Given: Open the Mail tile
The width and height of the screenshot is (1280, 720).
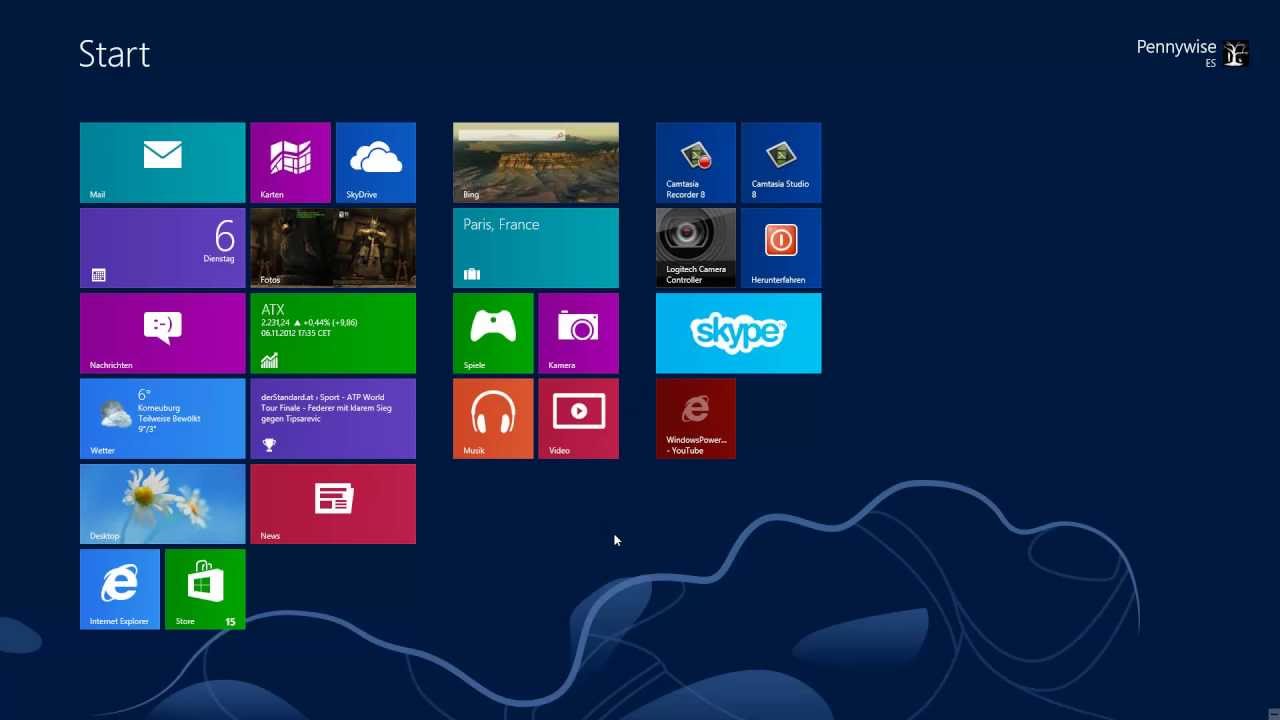Looking at the screenshot, I should point(162,163).
